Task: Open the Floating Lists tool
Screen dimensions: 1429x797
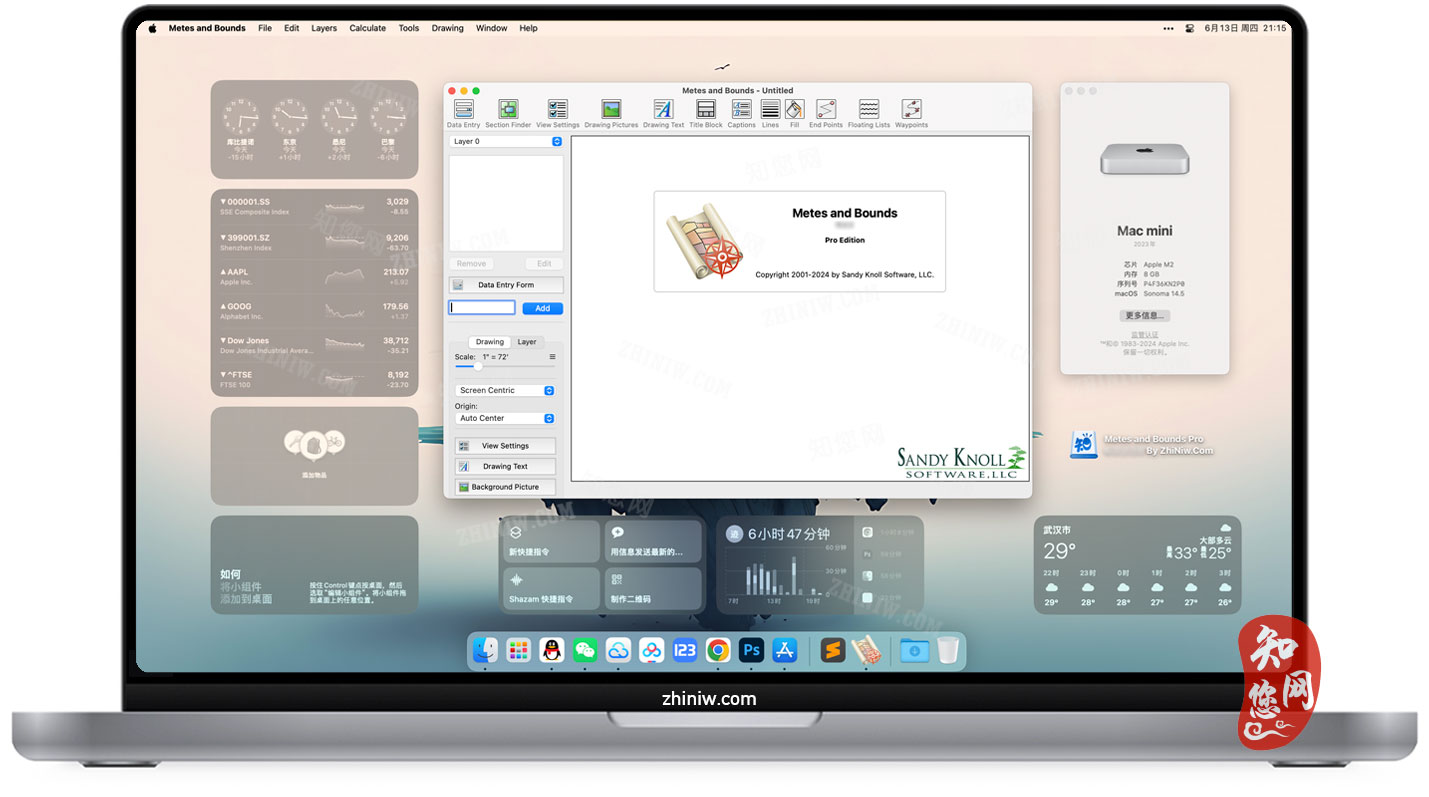Action: (869, 113)
